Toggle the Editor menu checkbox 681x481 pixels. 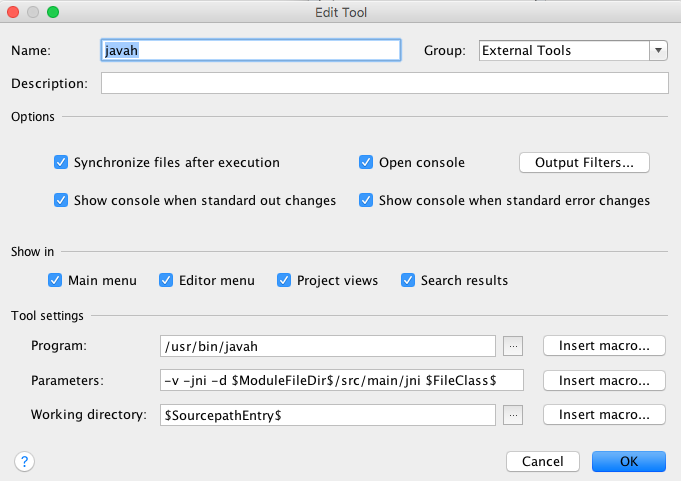(x=167, y=280)
